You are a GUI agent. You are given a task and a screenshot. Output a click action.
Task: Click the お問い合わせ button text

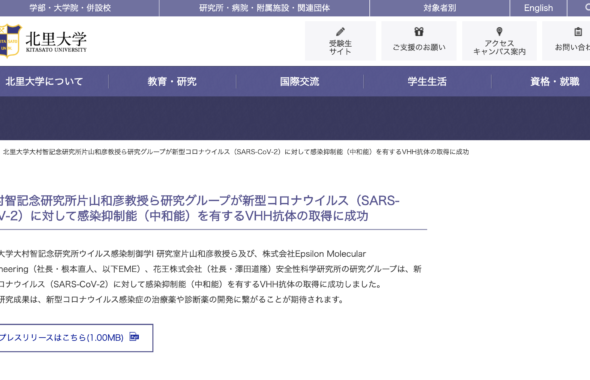click(x=572, y=47)
